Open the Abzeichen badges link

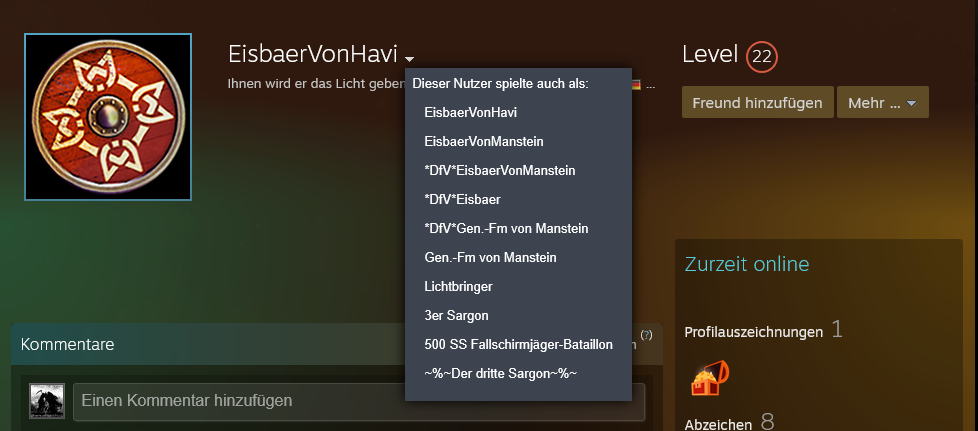click(718, 425)
